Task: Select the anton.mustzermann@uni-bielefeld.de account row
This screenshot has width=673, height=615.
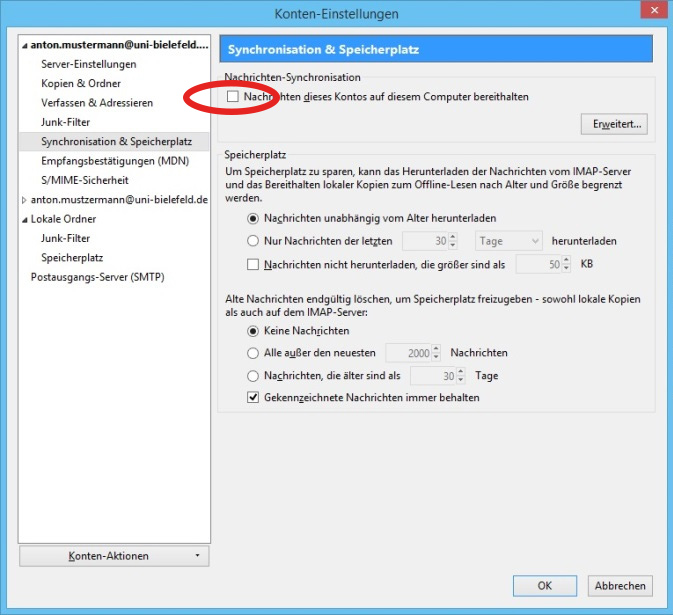Action: pyautogui.click(x=119, y=200)
